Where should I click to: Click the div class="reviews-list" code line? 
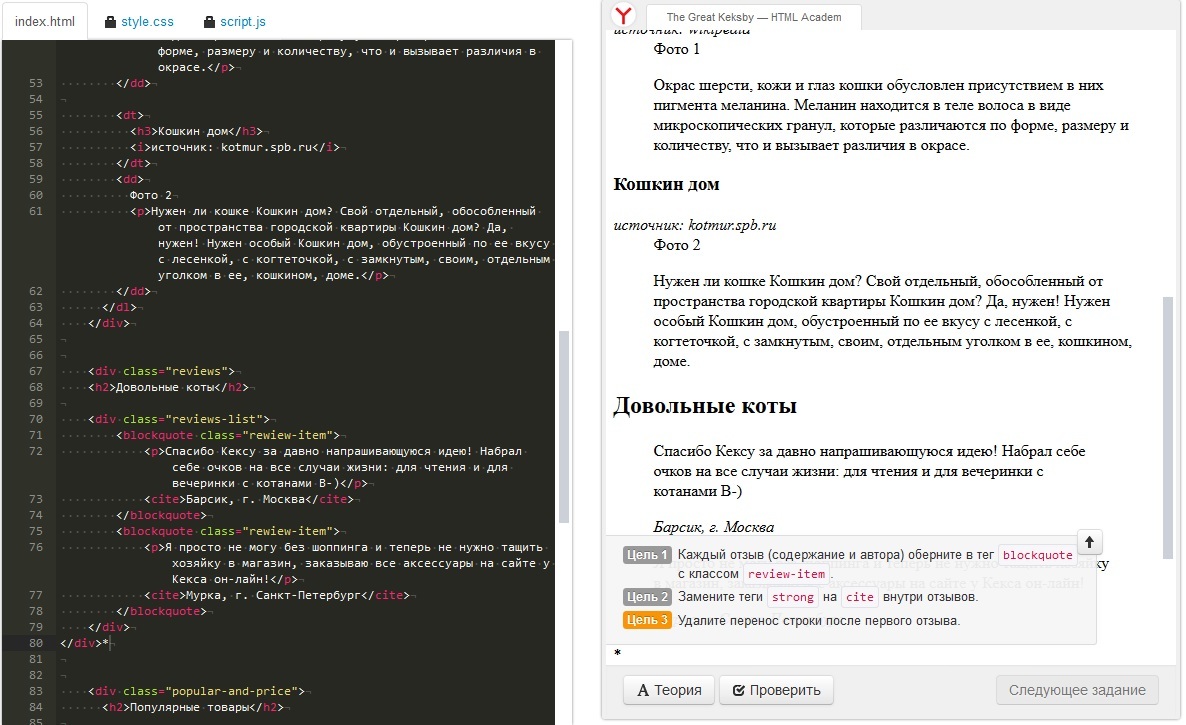[x=179, y=419]
